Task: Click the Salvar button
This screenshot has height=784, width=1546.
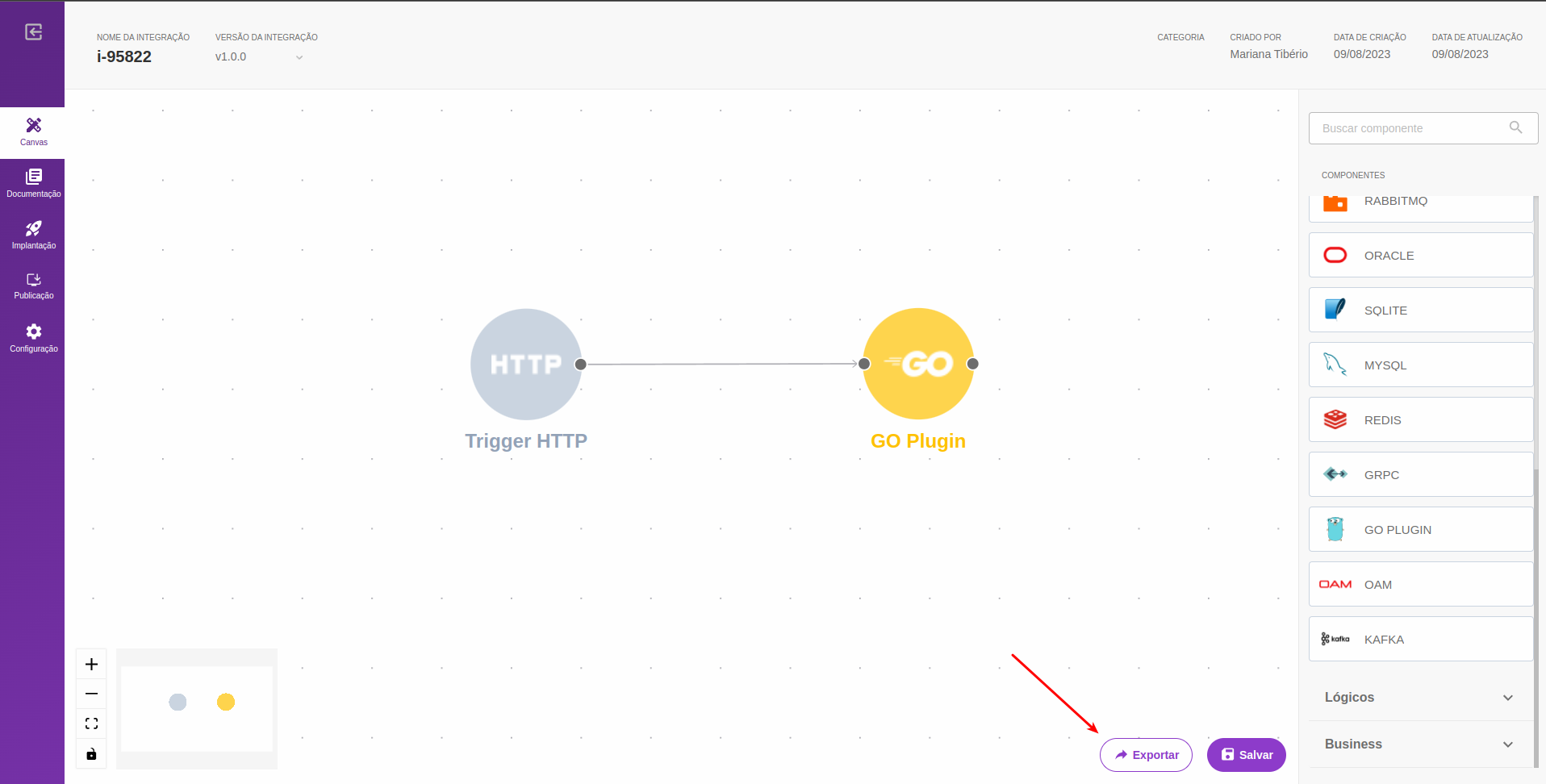Action: tap(1246, 755)
